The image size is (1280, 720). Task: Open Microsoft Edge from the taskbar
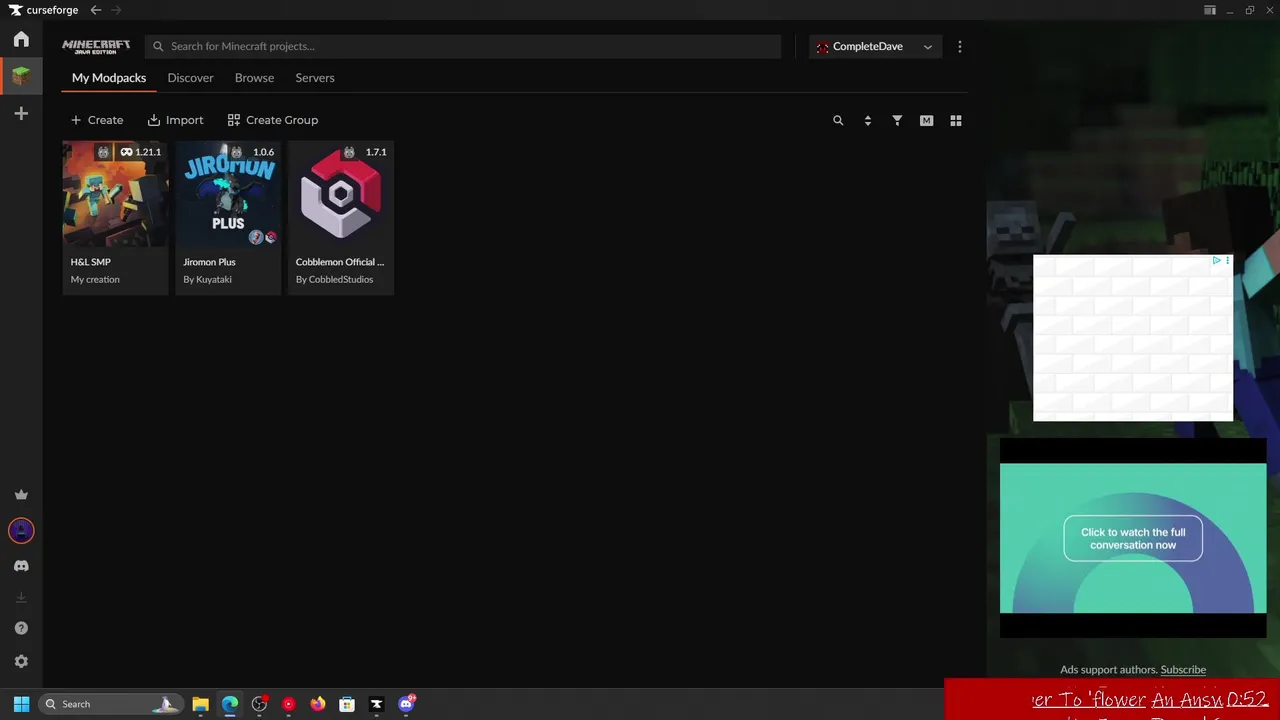230,704
